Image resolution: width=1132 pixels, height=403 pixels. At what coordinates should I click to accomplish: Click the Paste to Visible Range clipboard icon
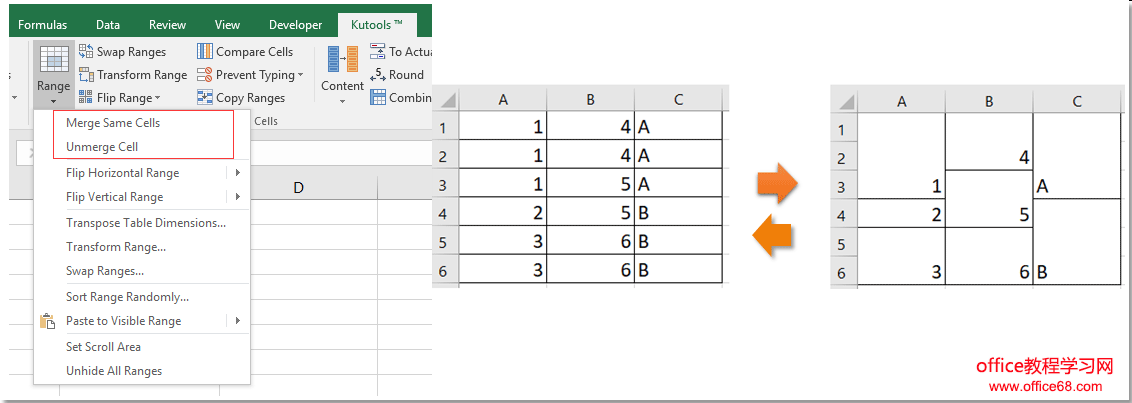pyautogui.click(x=46, y=321)
